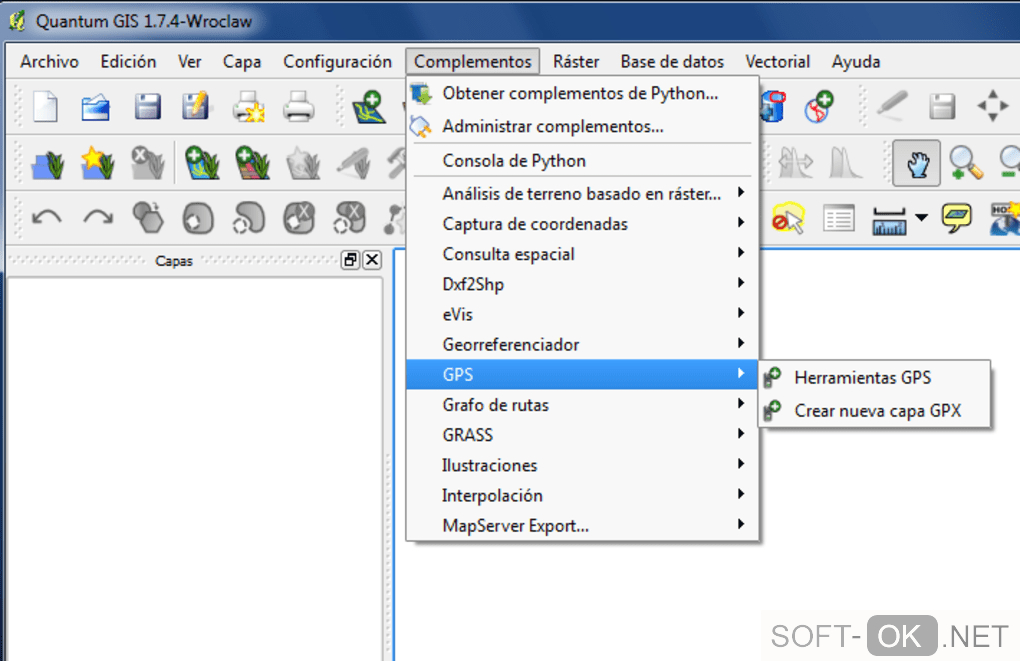Expand MapServer Export submenu
1020x661 pixels.
click(582, 526)
